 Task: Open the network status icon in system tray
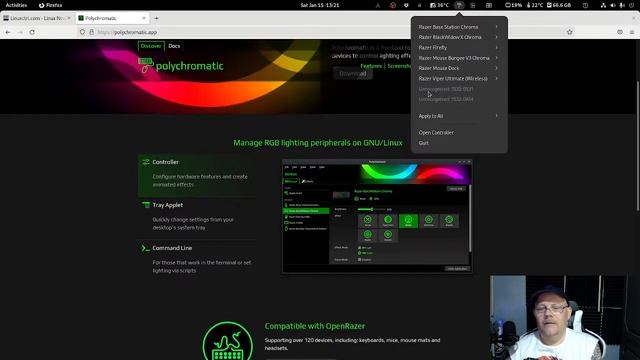tap(603, 5)
